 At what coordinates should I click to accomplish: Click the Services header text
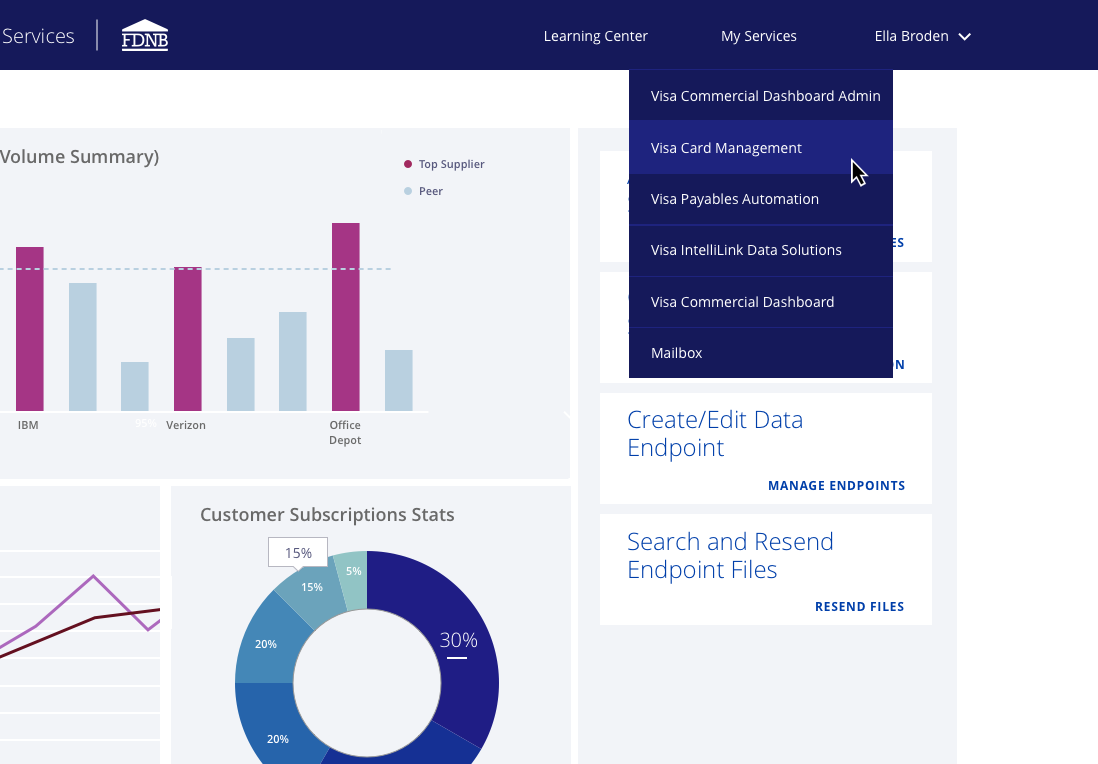point(38,36)
